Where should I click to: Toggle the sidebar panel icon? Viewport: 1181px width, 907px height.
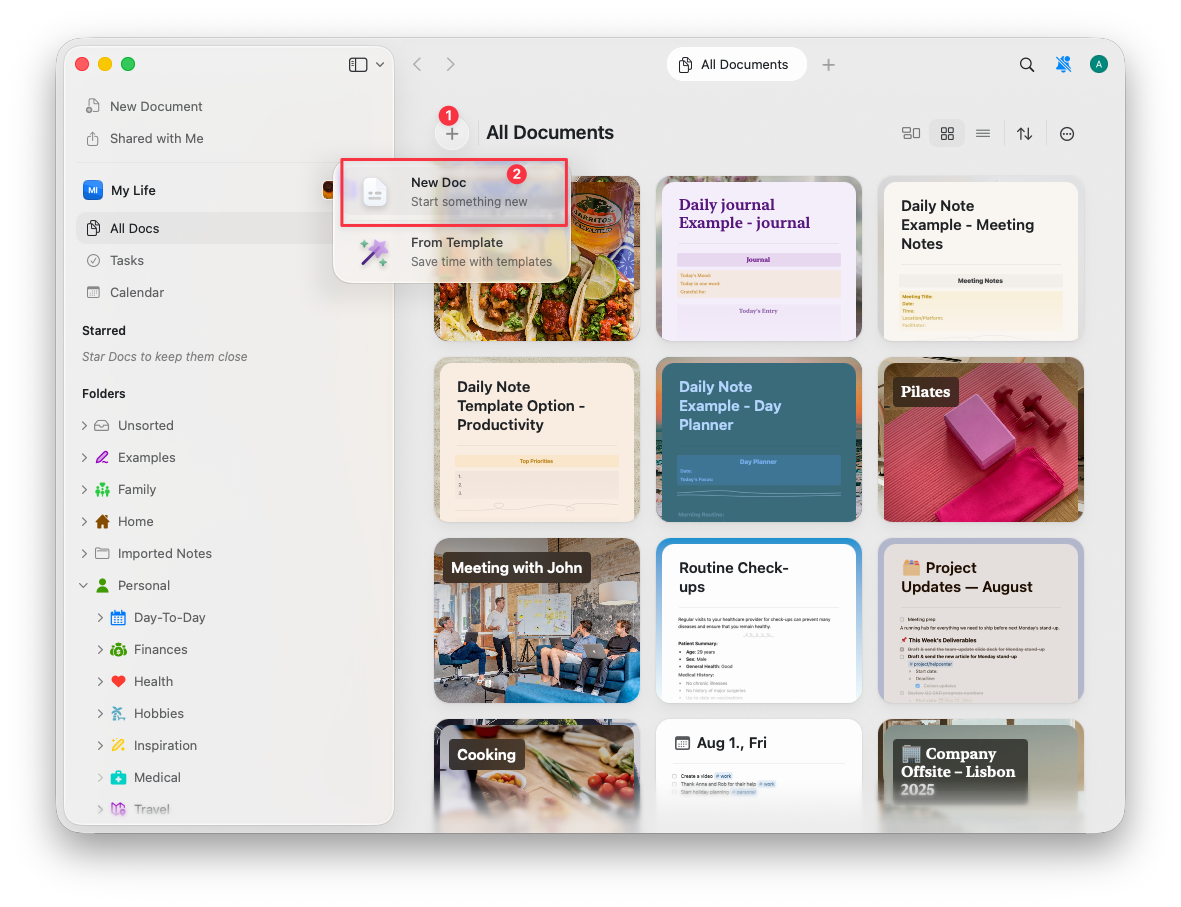pos(357,63)
